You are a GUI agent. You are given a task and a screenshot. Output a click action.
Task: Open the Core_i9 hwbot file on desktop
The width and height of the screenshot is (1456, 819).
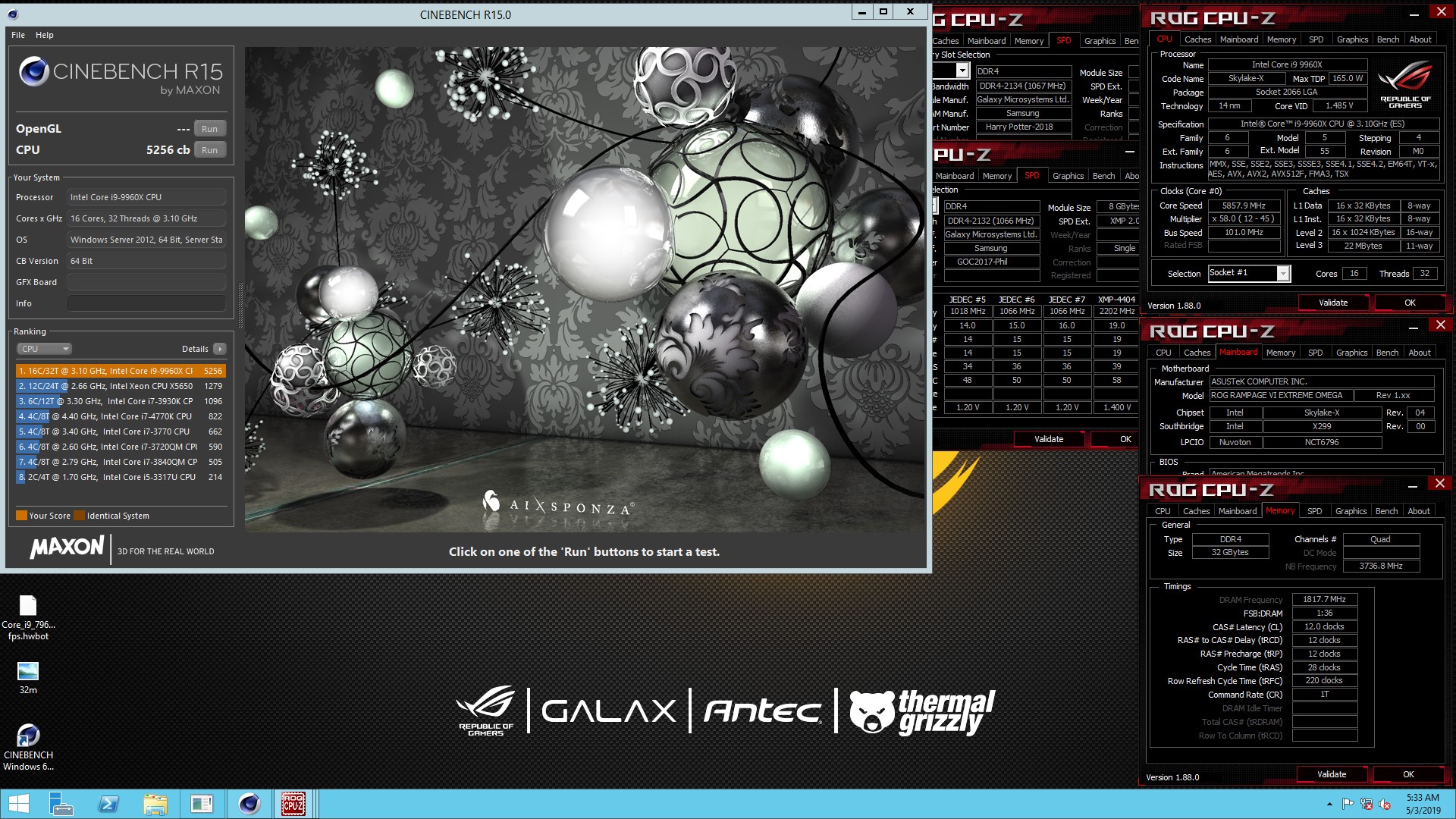(x=28, y=617)
